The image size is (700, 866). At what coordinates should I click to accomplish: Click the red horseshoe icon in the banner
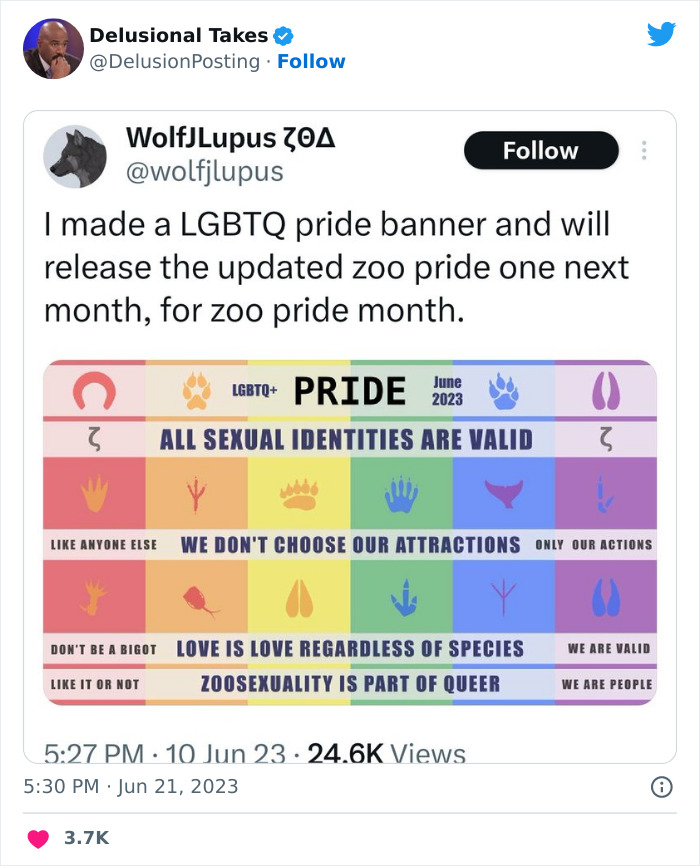92,390
